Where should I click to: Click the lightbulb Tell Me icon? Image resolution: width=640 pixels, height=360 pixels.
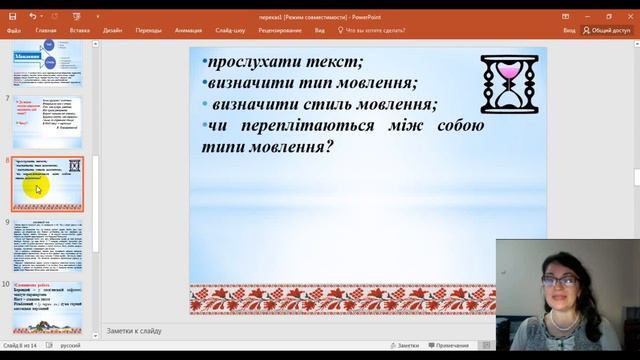340,30
